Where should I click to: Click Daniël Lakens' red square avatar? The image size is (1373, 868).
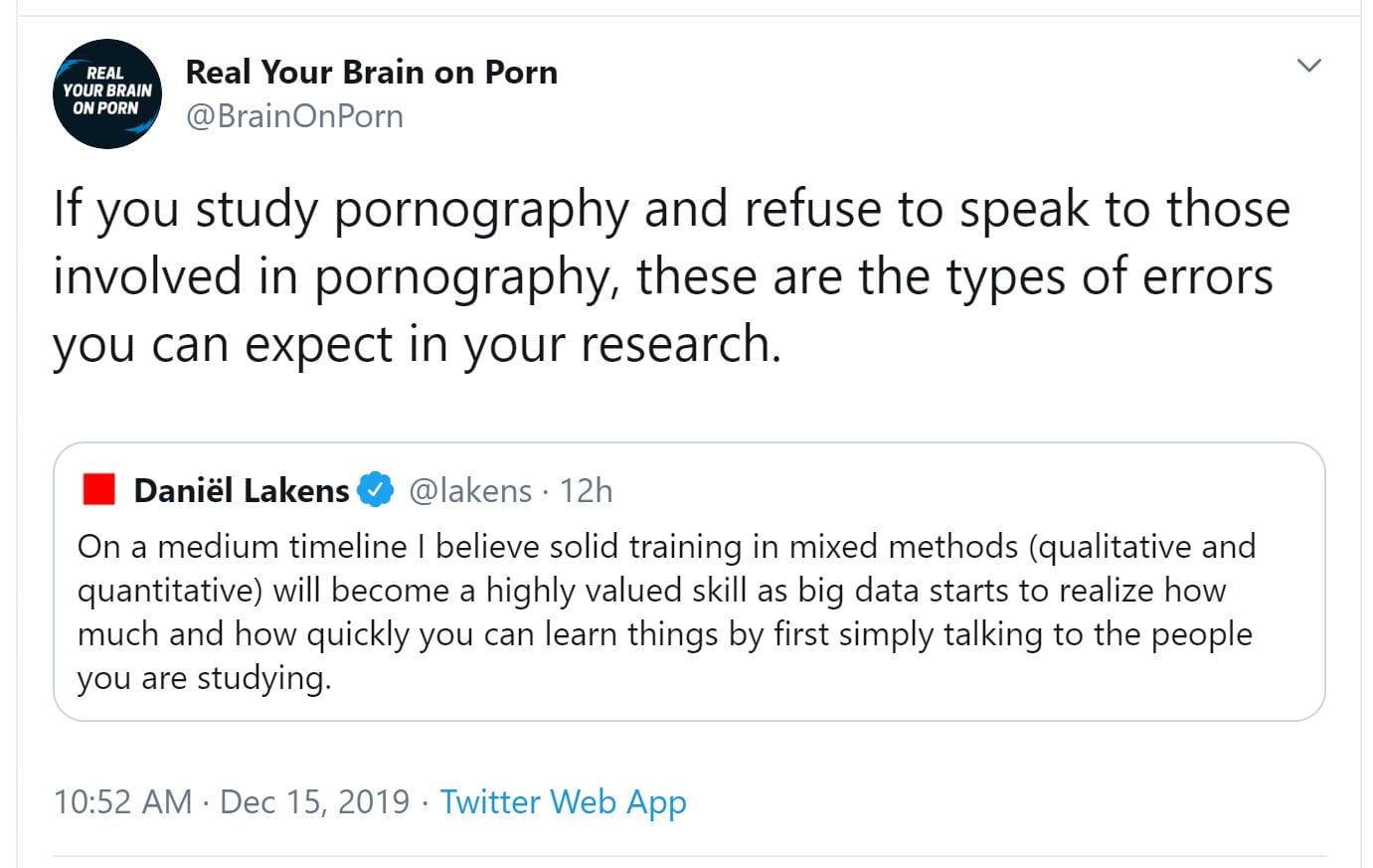click(99, 490)
